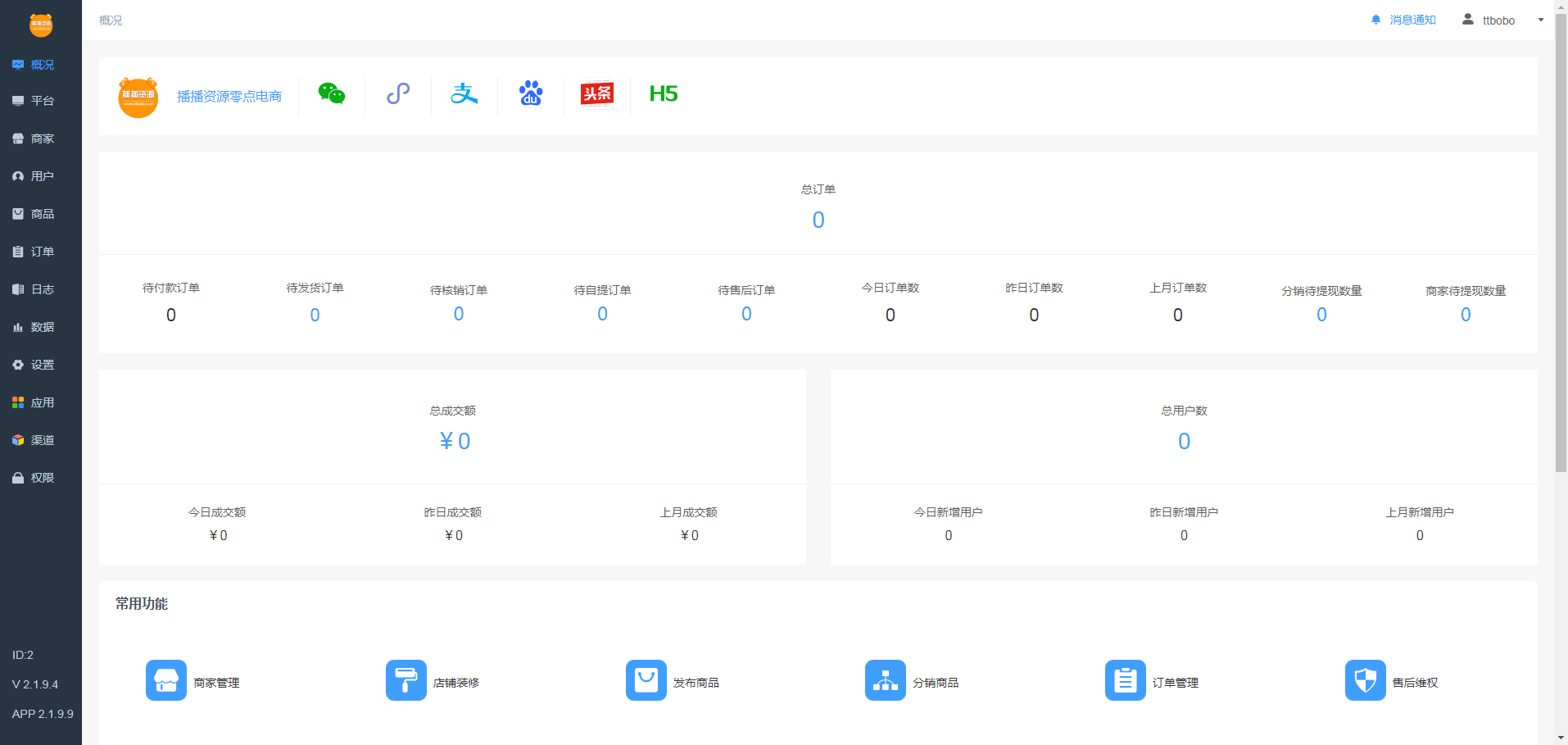
Task: Open 分销商品 hierarchy icon
Action: coord(886,680)
